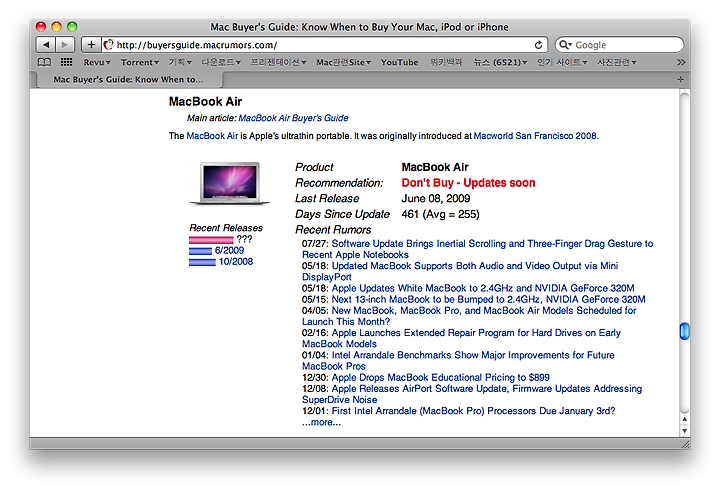This screenshot has height=490, width=720.
Task: Open Macworld San Francisco 2008 link
Action: coord(535,136)
